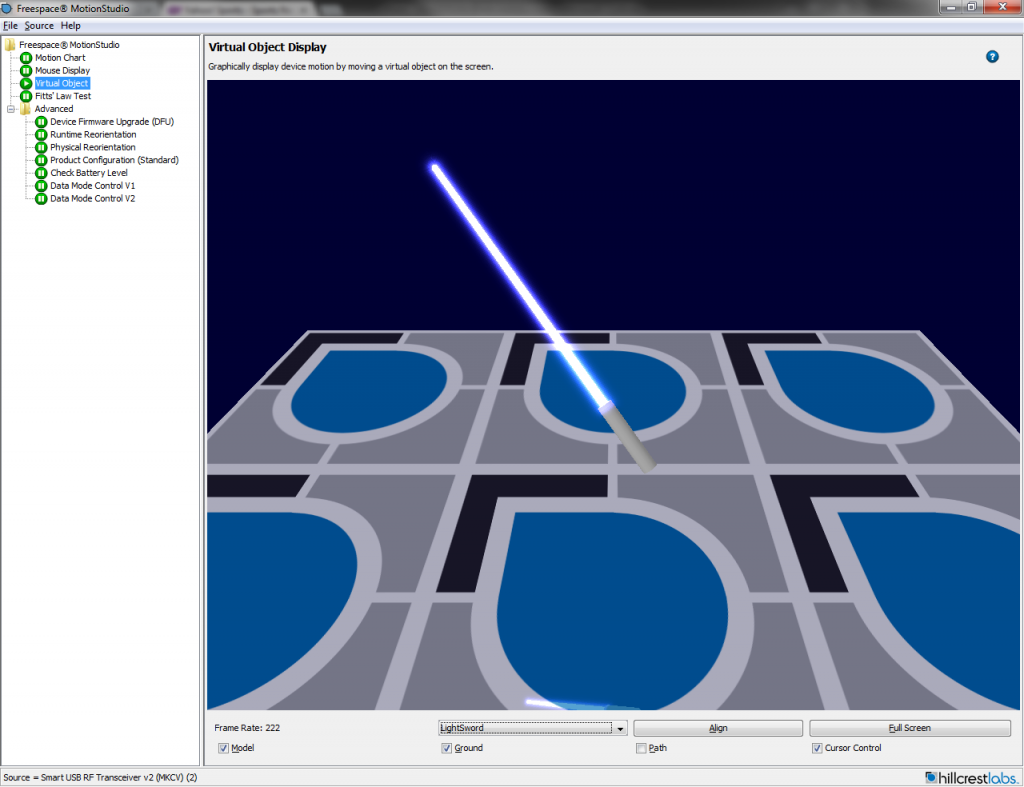The width and height of the screenshot is (1024, 787).
Task: Click the Virtual Object Display heading
Action: click(x=268, y=47)
